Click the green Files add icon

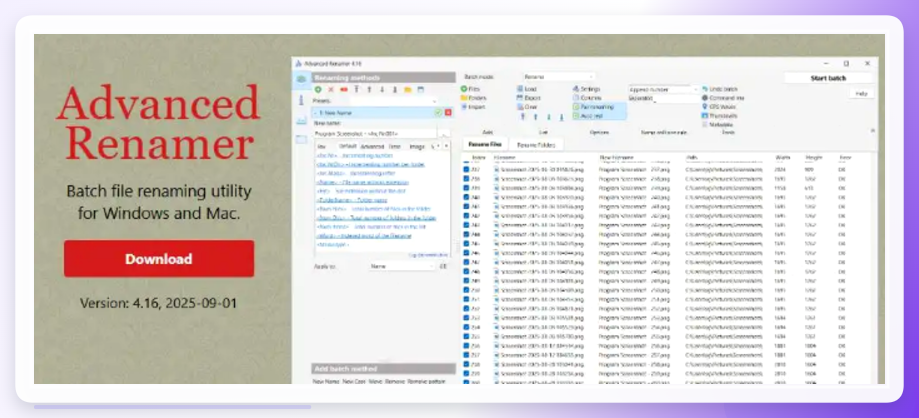pos(464,89)
